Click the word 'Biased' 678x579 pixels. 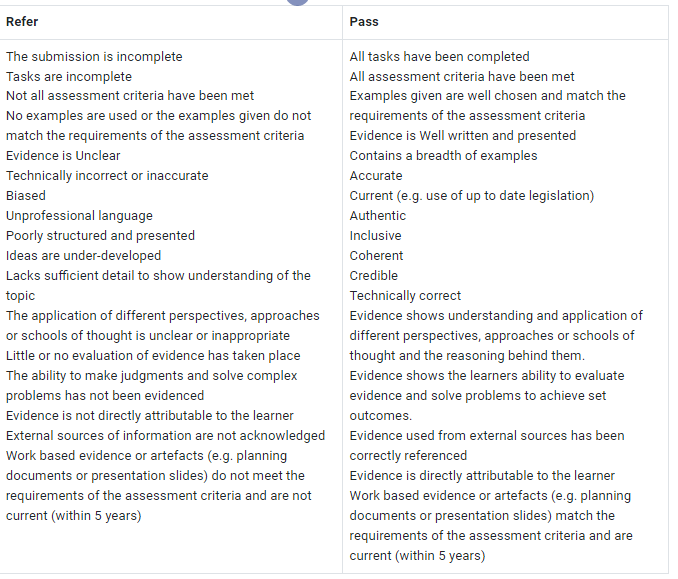click(26, 196)
